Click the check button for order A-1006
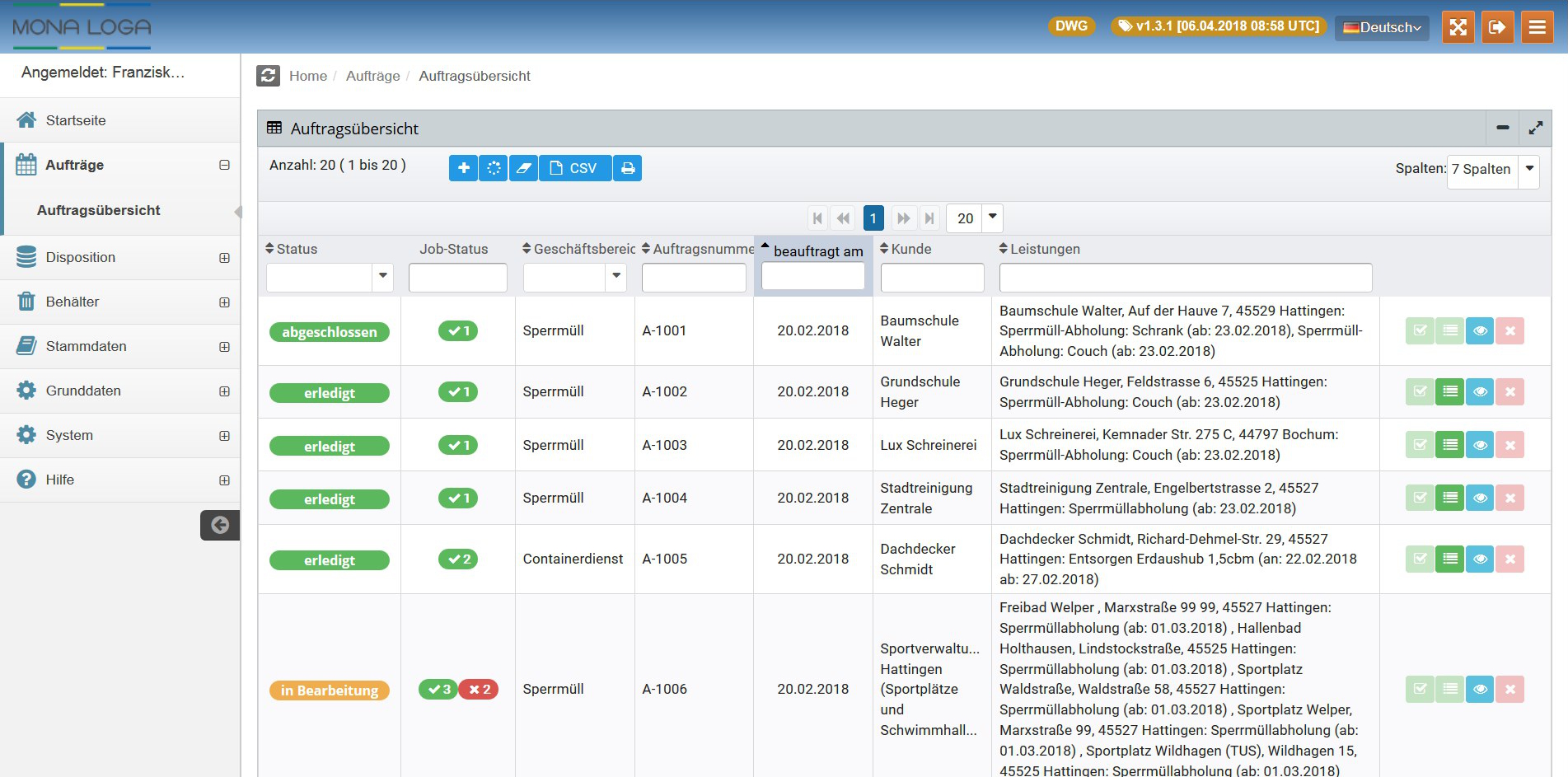Screen dimensions: 1568x777 1420,689
